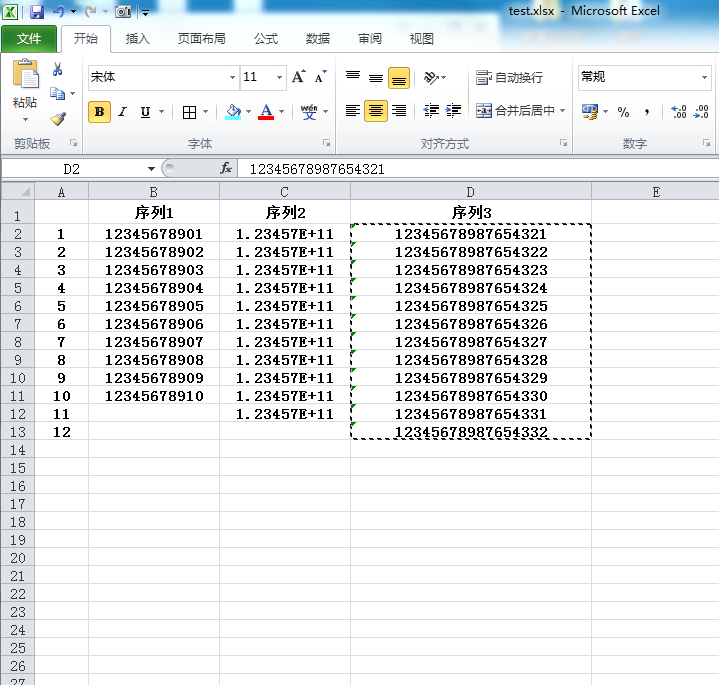
Task: Open the 对齐方式 group dialog launcher
Action: coord(563,144)
